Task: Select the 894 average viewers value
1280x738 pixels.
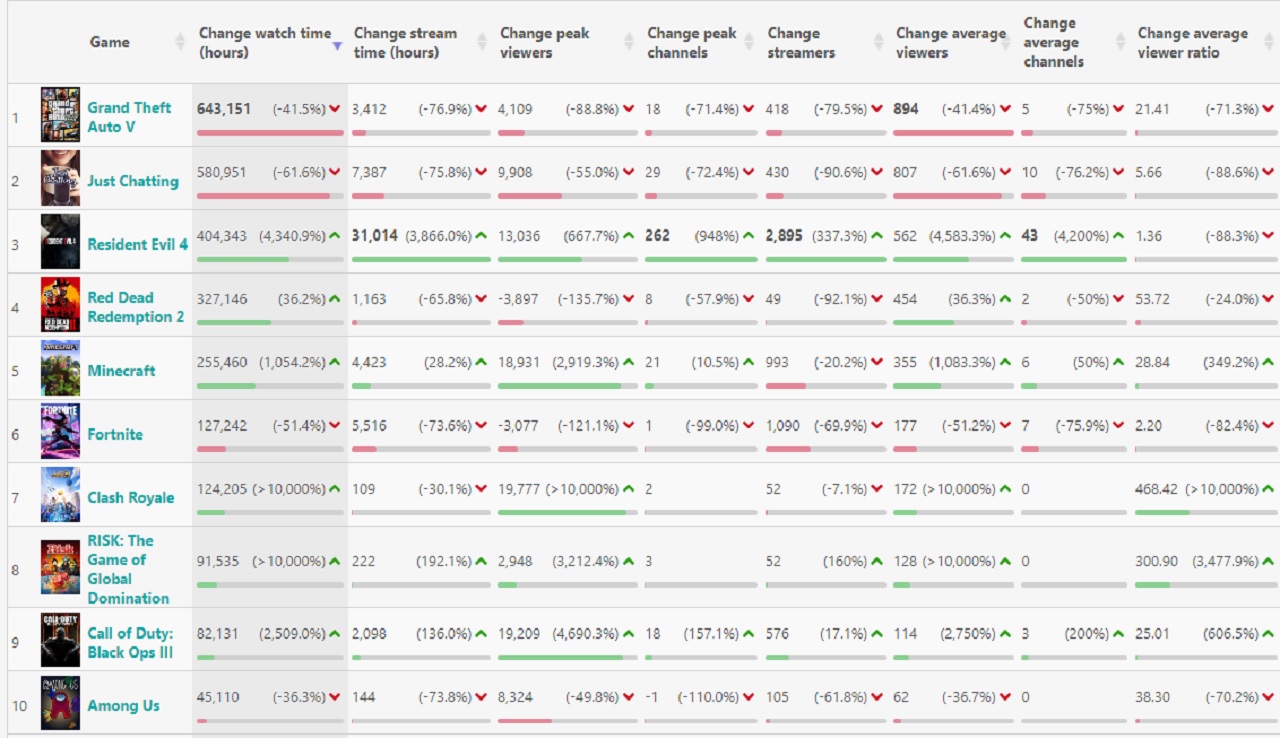Action: [906, 109]
